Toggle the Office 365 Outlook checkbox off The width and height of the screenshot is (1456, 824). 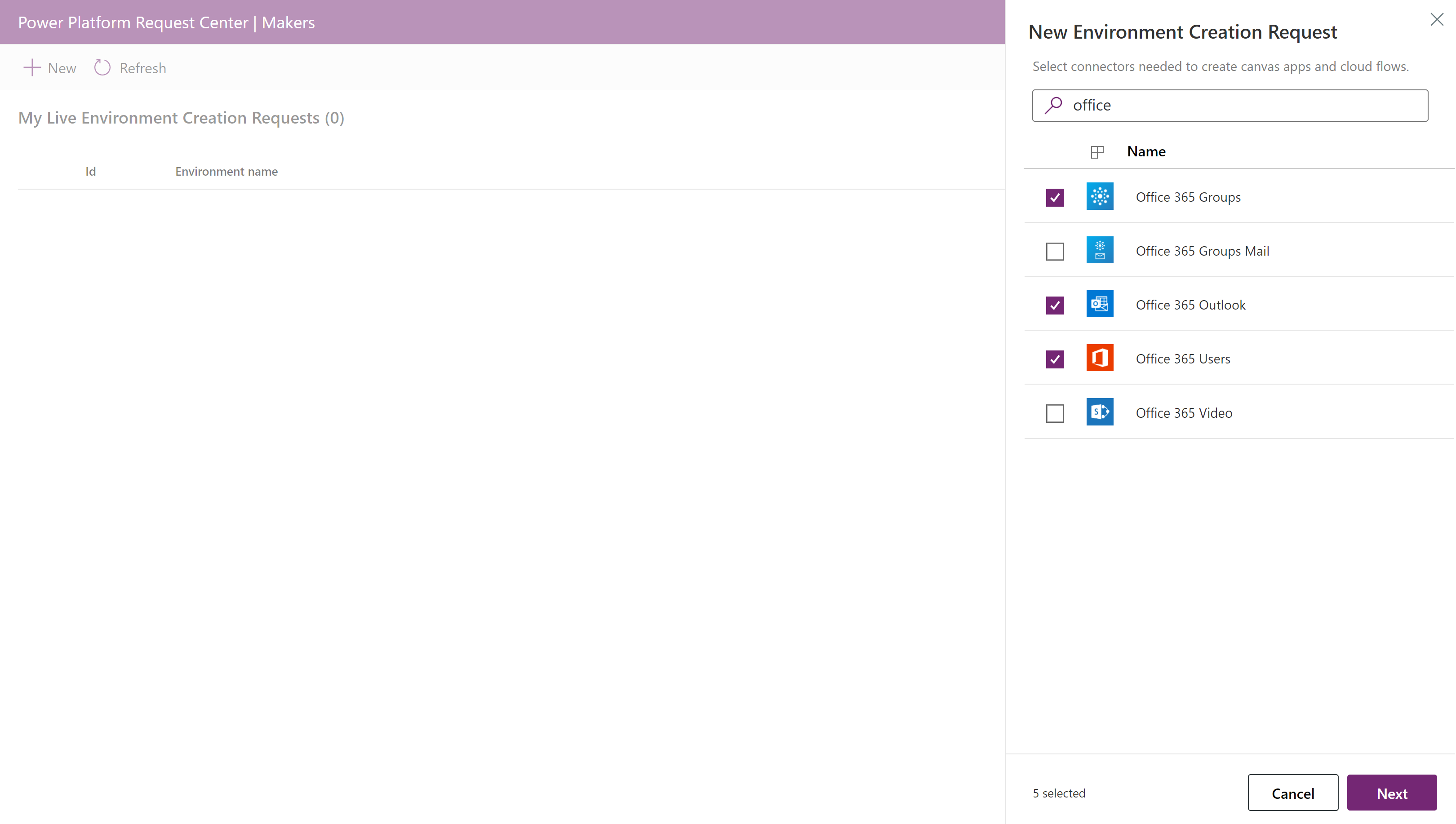1055,304
